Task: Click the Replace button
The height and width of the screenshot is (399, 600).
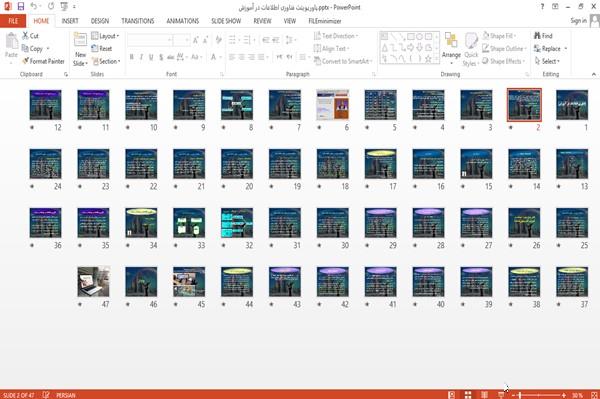Action: click(x=550, y=49)
